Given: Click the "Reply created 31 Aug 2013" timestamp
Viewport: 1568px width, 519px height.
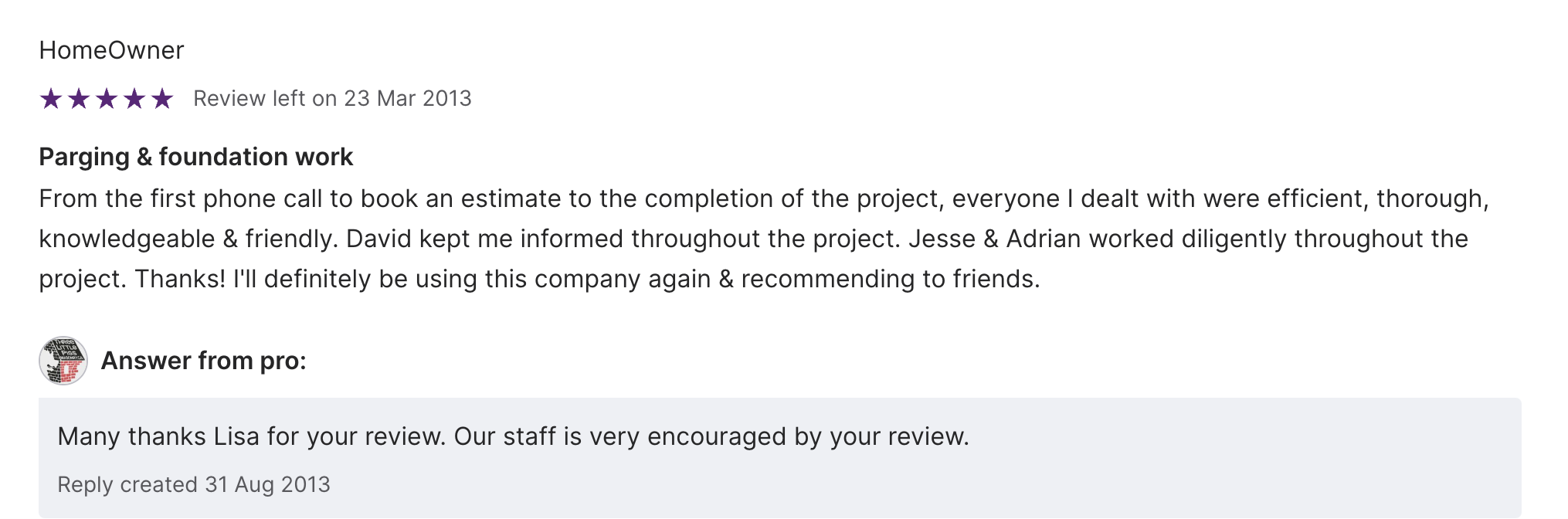Looking at the screenshot, I should [x=194, y=484].
